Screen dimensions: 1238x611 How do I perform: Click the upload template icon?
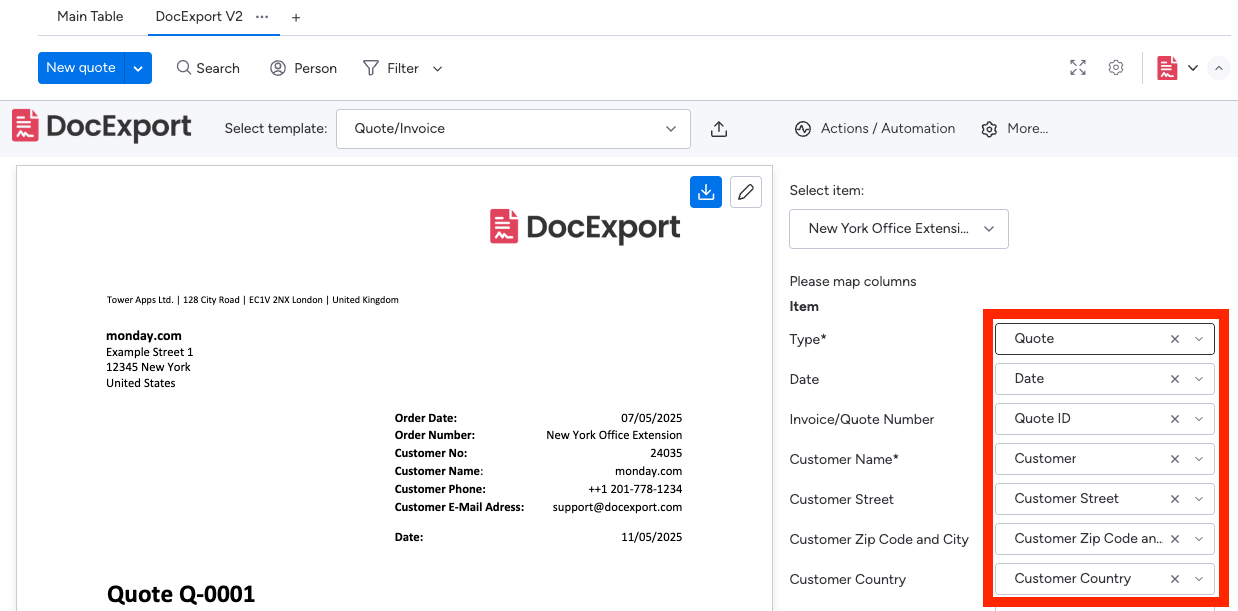point(719,129)
